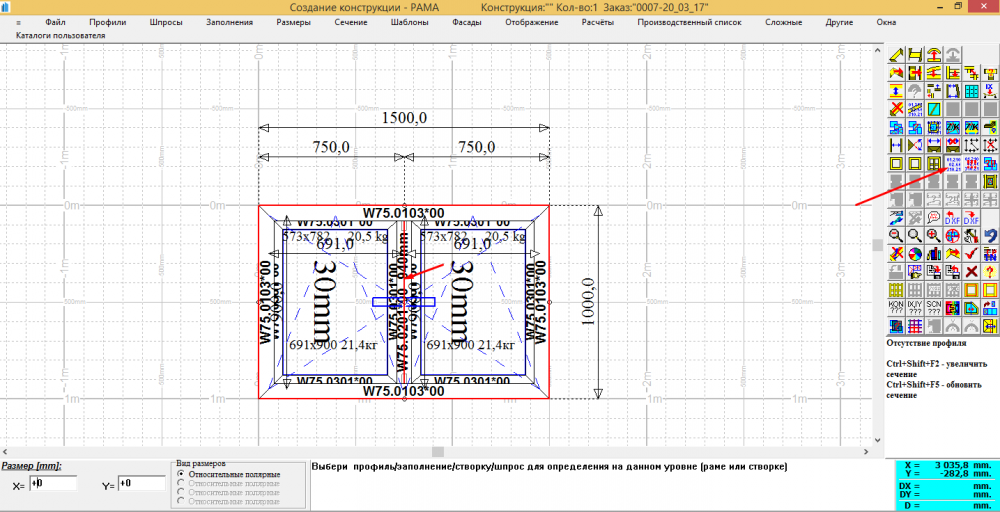Open the Шпросы menu
The height and width of the screenshot is (512, 1000).
(x=166, y=22)
